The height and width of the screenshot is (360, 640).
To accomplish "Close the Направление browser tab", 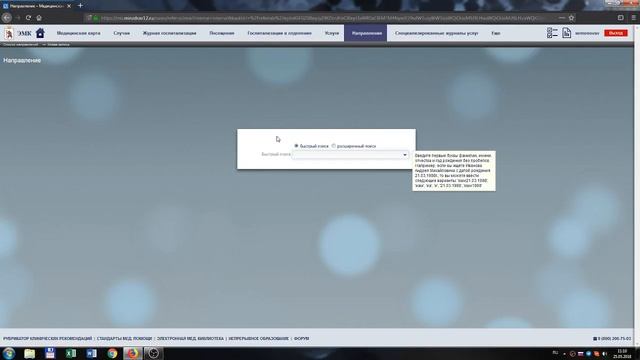I will pyautogui.click(x=69, y=6).
